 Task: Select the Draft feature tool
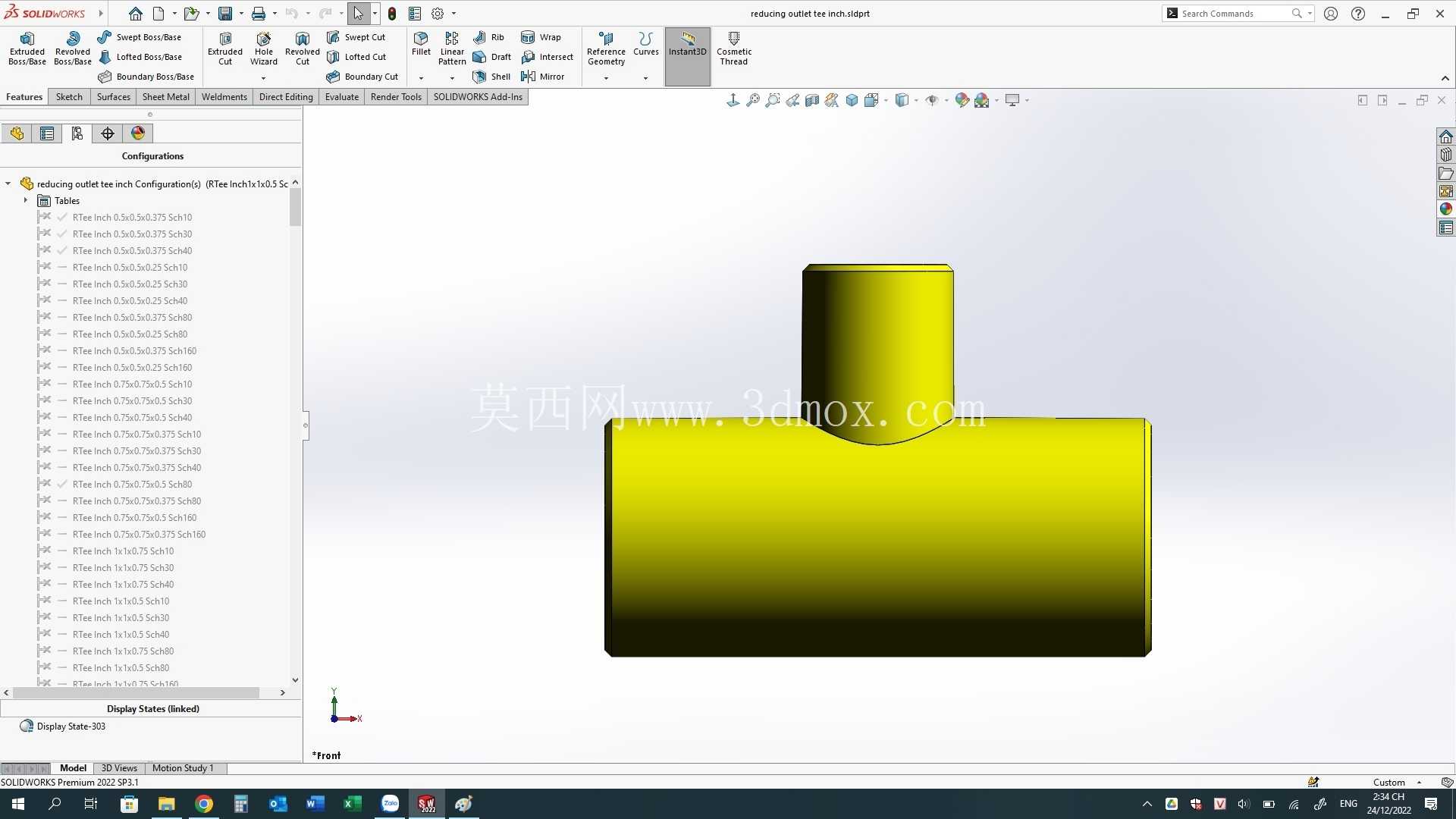(x=492, y=57)
